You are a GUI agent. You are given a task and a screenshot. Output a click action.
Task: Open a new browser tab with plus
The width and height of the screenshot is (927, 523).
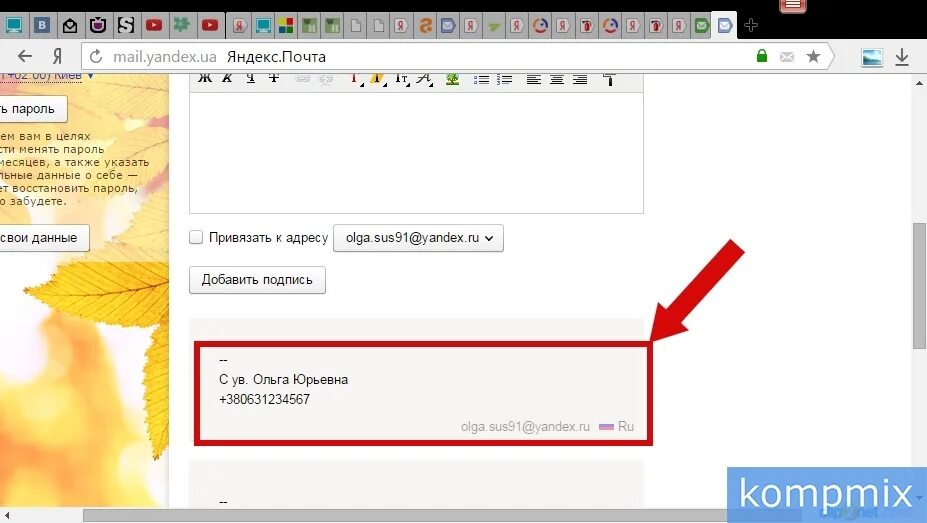pyautogui.click(x=751, y=25)
